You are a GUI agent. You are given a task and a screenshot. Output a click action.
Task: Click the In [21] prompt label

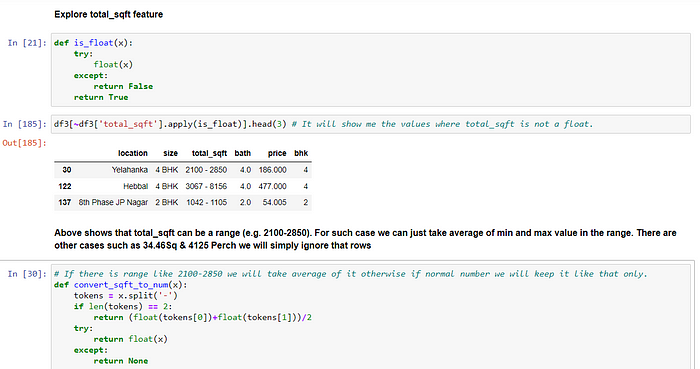point(27,43)
